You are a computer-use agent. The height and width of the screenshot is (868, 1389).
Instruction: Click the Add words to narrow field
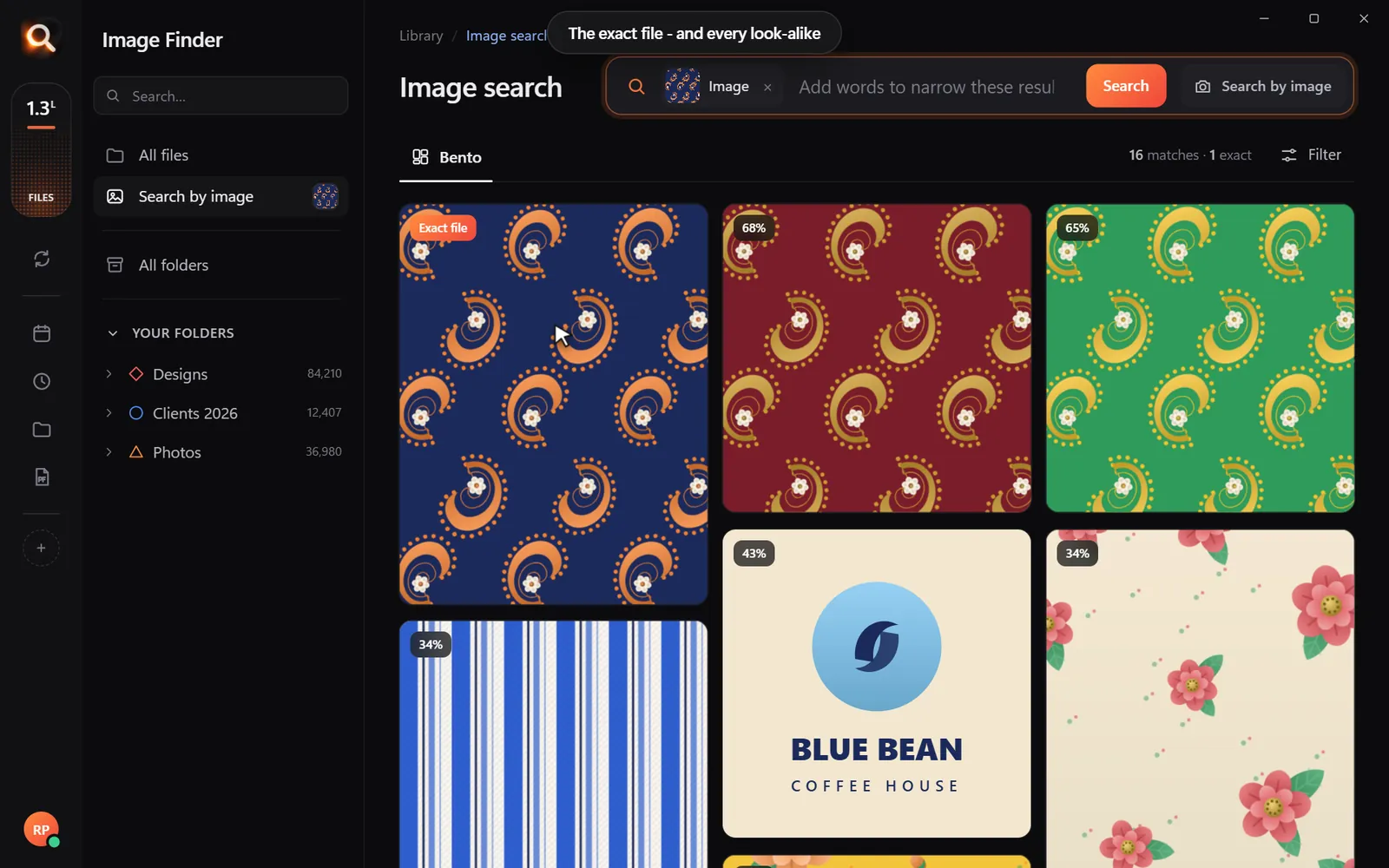[x=927, y=87]
